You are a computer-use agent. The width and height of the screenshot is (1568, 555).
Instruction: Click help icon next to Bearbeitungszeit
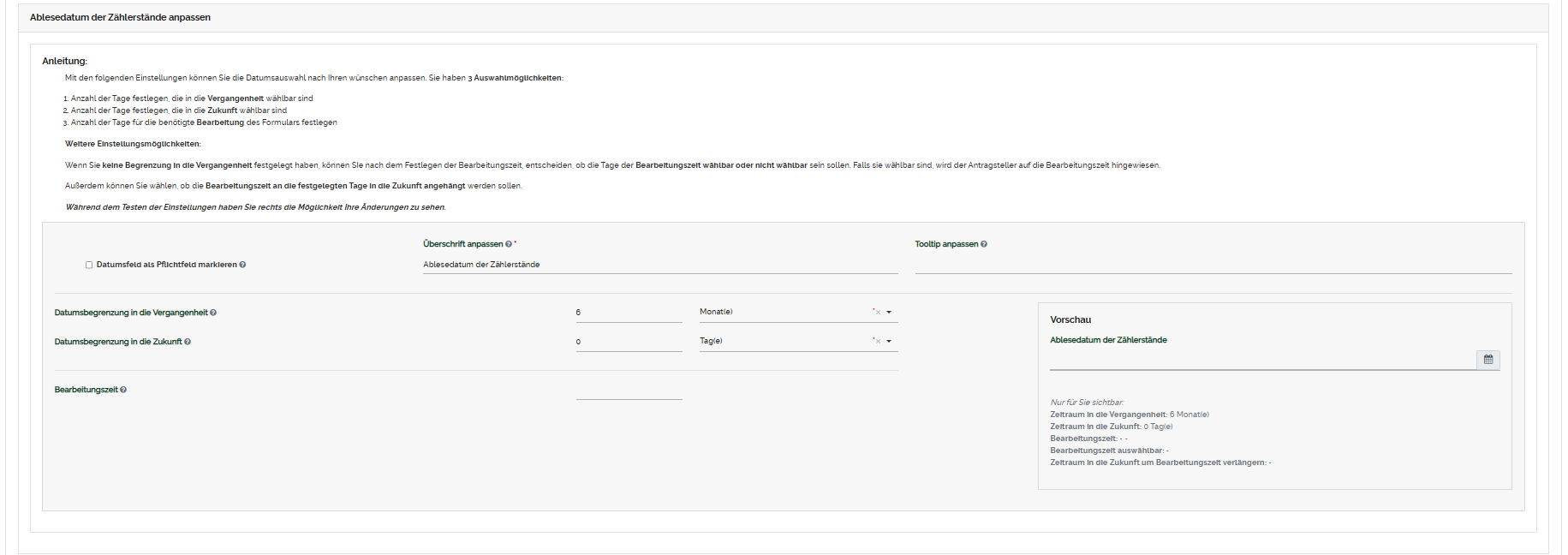tap(123, 390)
